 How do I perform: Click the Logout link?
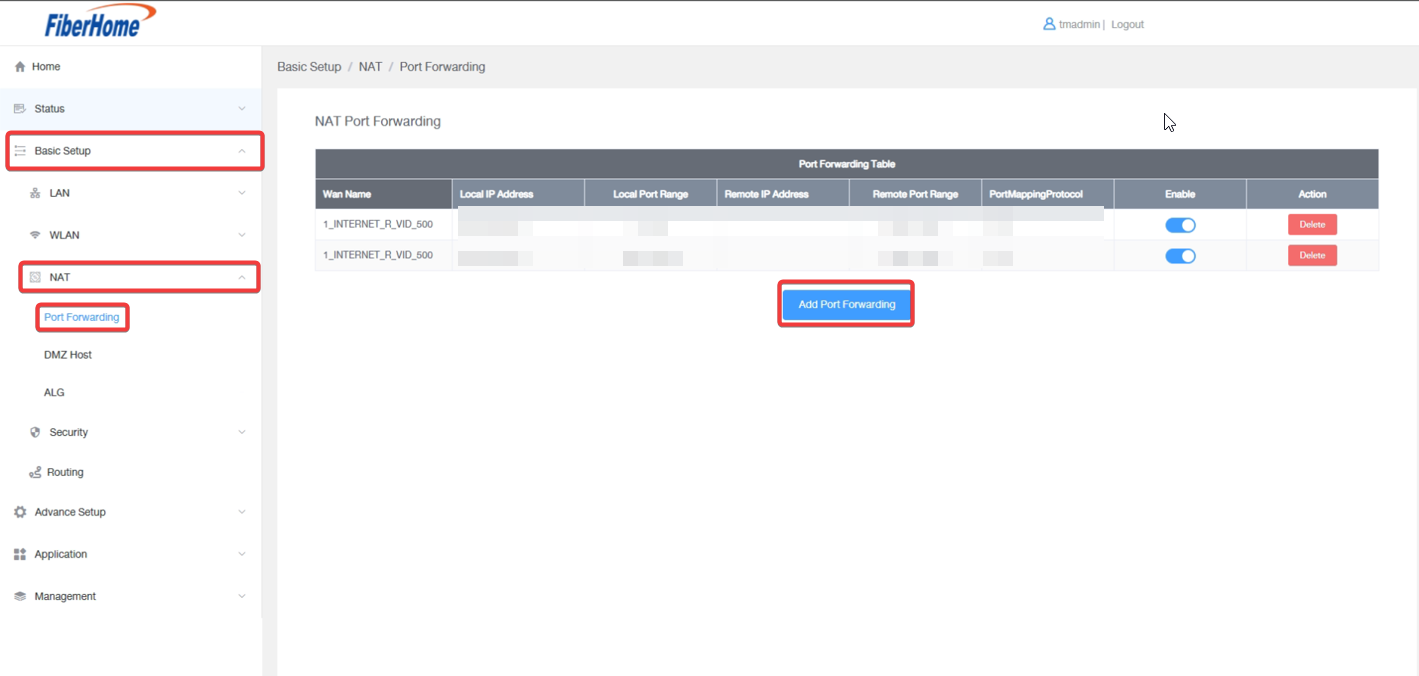coord(1127,24)
